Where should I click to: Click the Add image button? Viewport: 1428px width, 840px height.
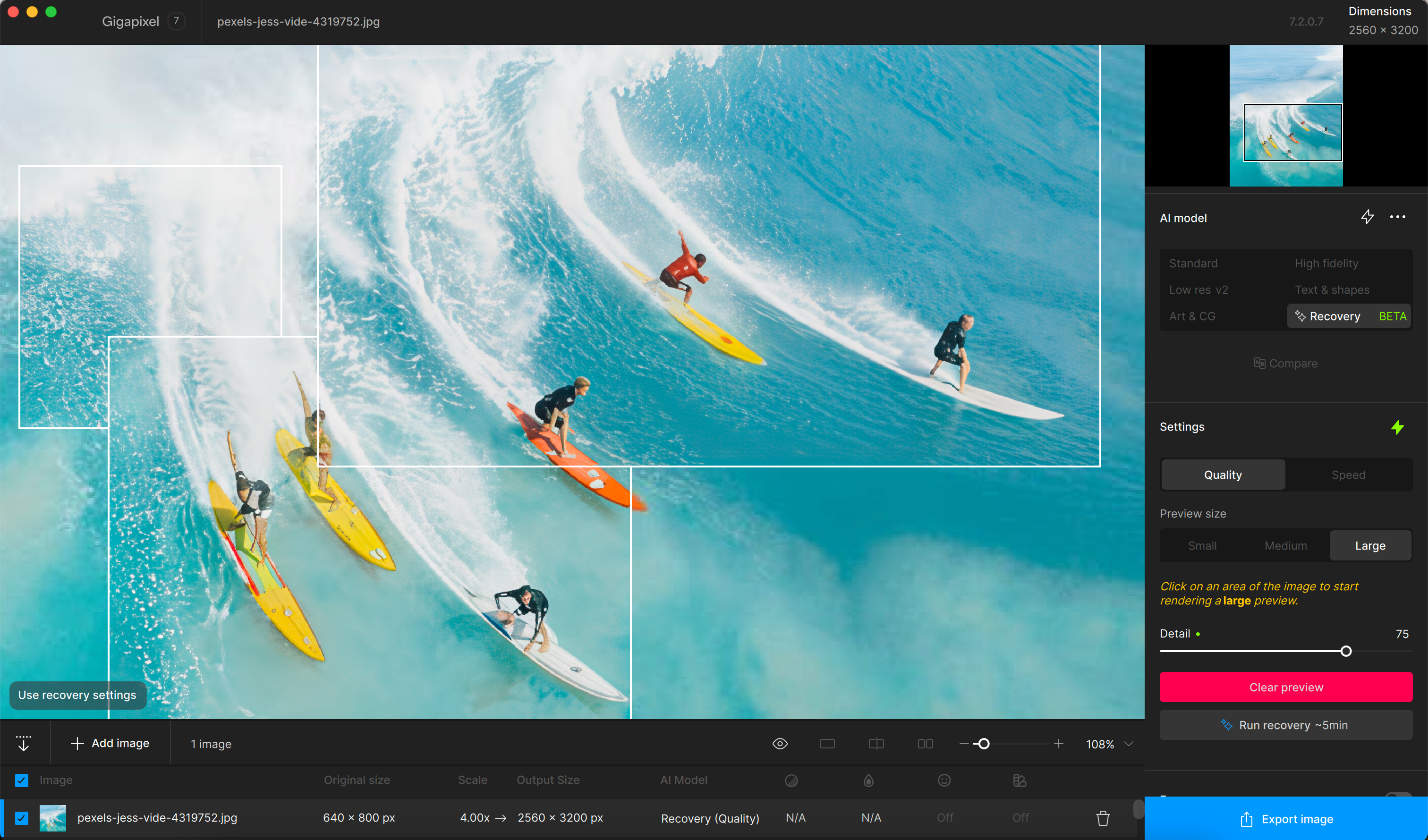click(110, 743)
